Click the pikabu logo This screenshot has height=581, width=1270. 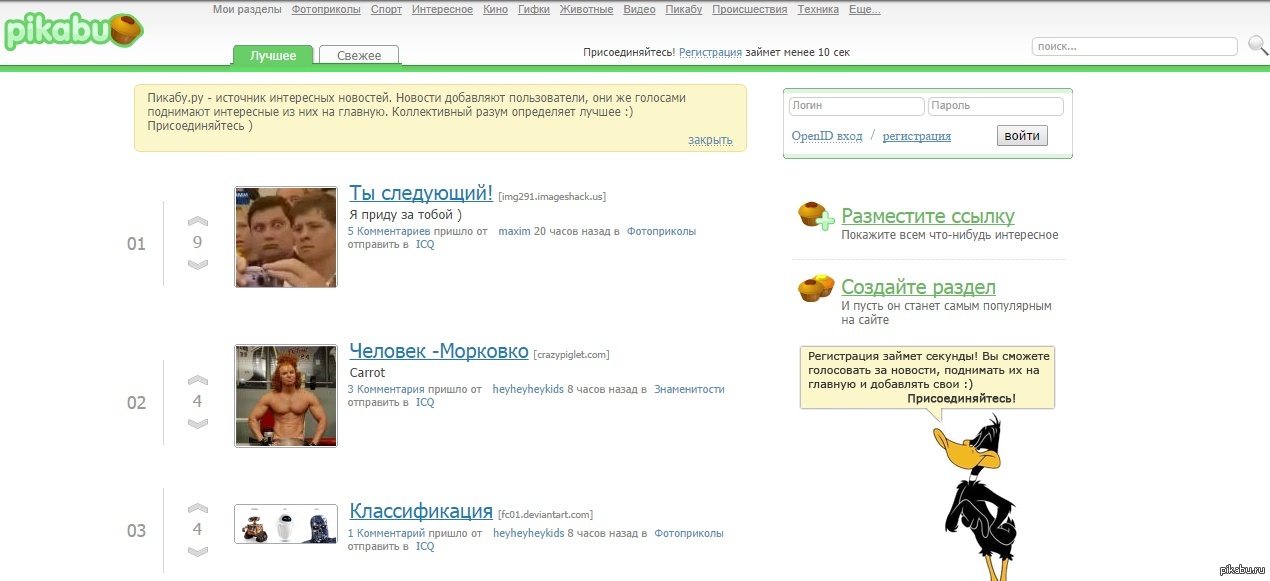[x=74, y=30]
